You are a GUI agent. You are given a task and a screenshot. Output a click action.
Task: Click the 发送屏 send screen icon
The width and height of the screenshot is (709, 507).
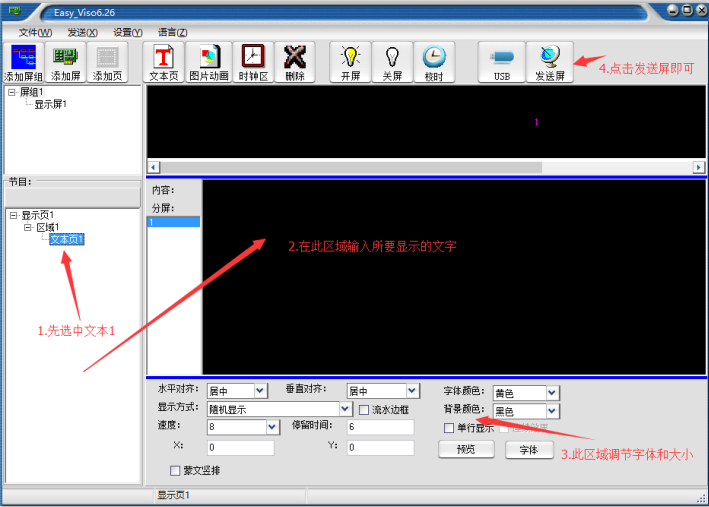pyautogui.click(x=549, y=62)
